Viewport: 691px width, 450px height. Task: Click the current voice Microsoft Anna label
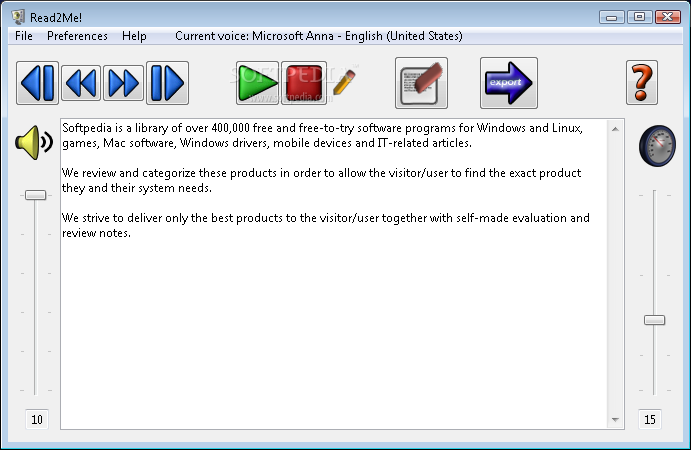click(319, 36)
